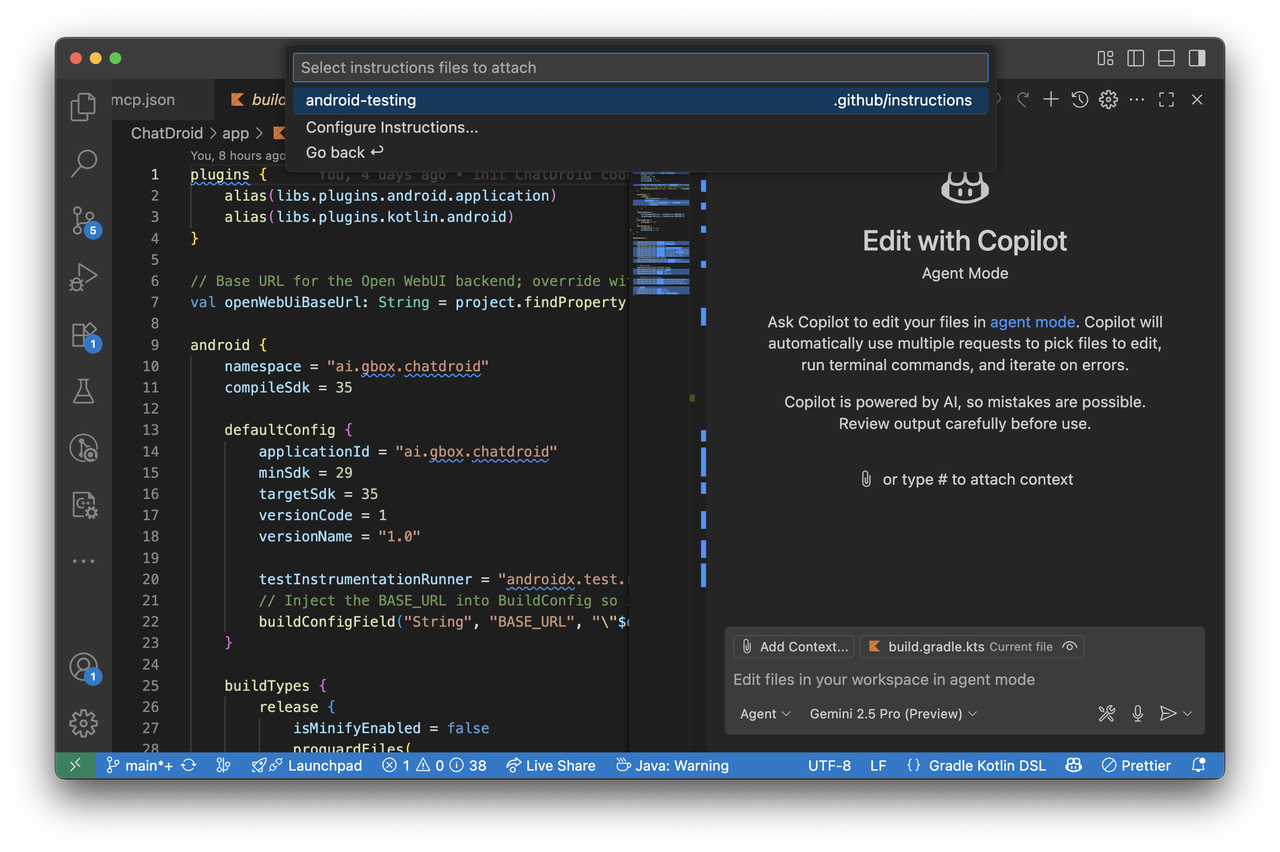Toggle the primary side bar visibility
The image size is (1280, 852).
1136,58
